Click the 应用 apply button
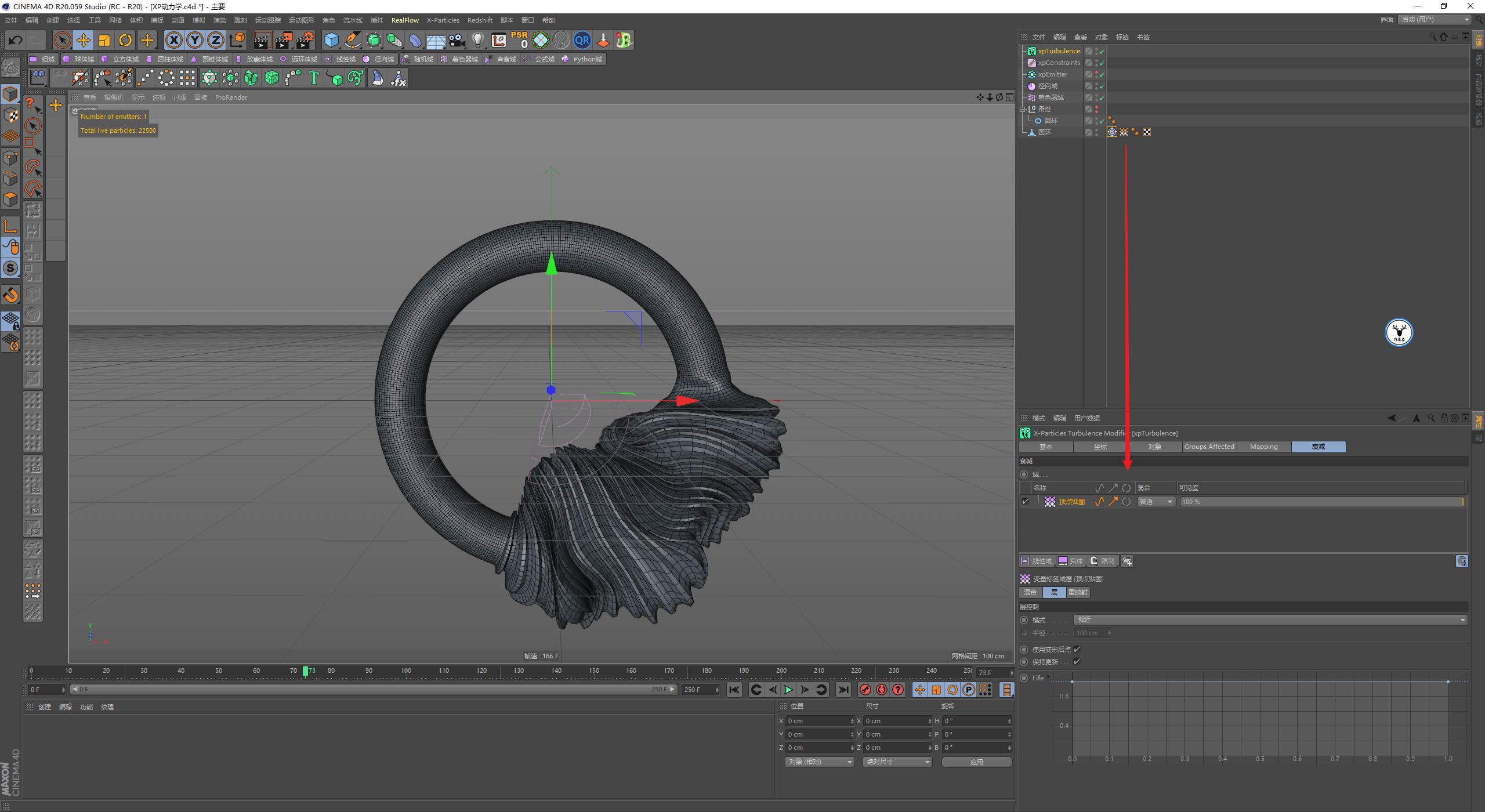Image resolution: width=1485 pixels, height=812 pixels. click(x=976, y=762)
